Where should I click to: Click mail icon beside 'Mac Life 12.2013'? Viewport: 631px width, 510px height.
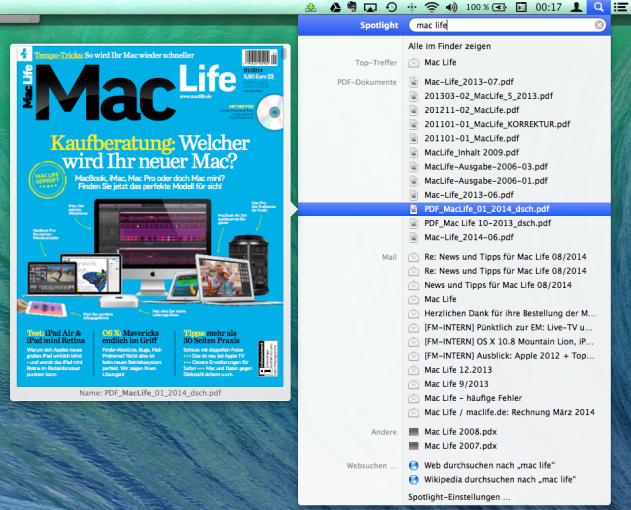click(413, 370)
